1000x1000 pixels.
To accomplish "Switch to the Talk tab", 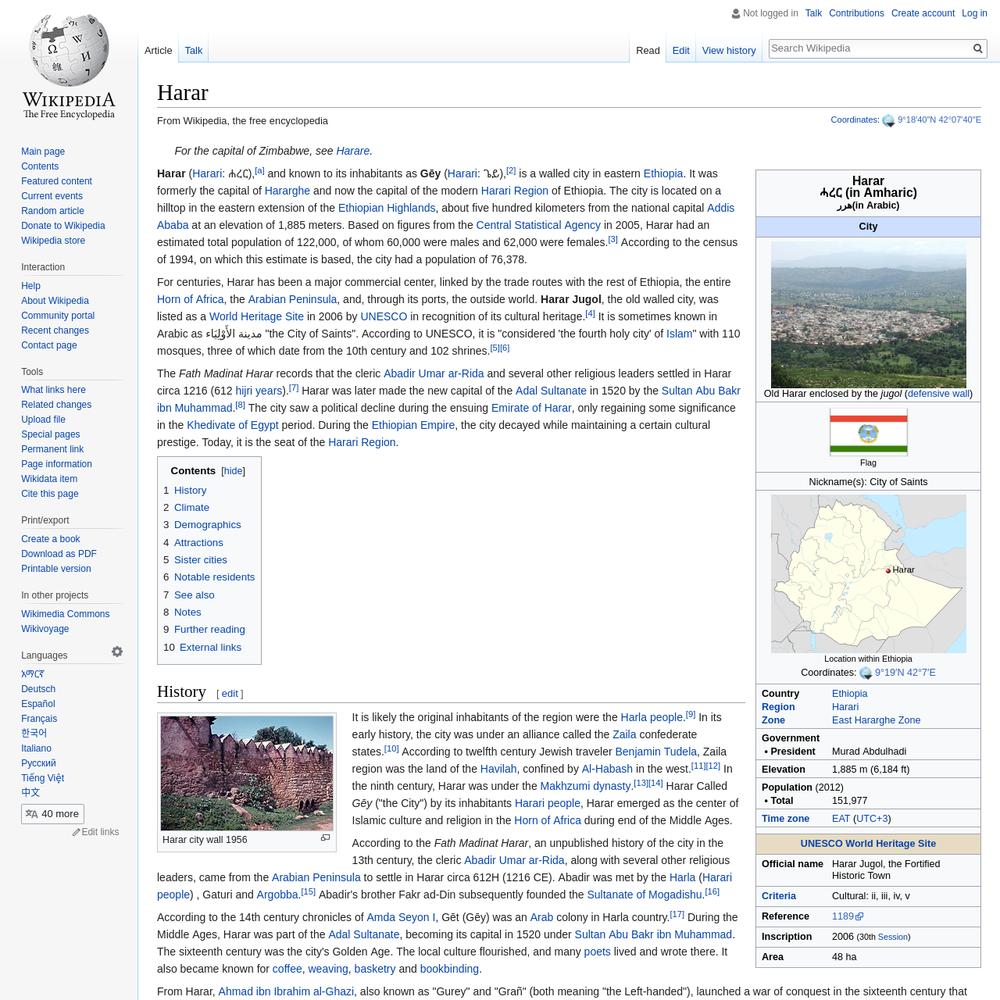I will coord(193,50).
